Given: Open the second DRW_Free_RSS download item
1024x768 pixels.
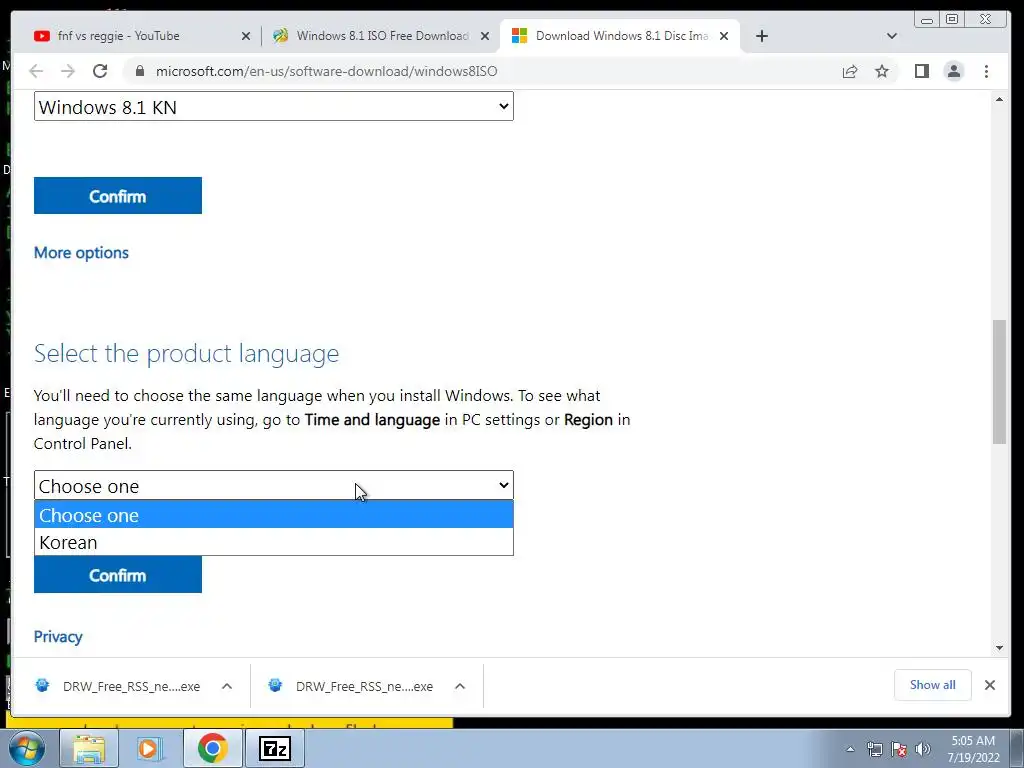Looking at the screenshot, I should click(x=351, y=686).
